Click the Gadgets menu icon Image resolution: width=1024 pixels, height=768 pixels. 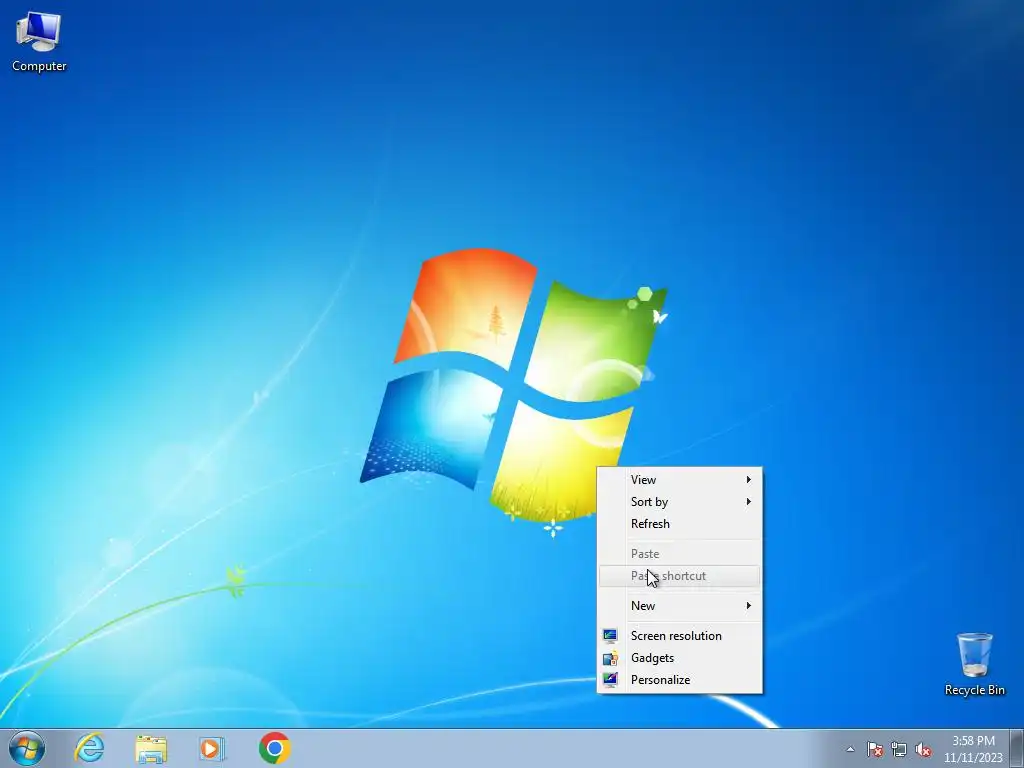pyautogui.click(x=610, y=658)
